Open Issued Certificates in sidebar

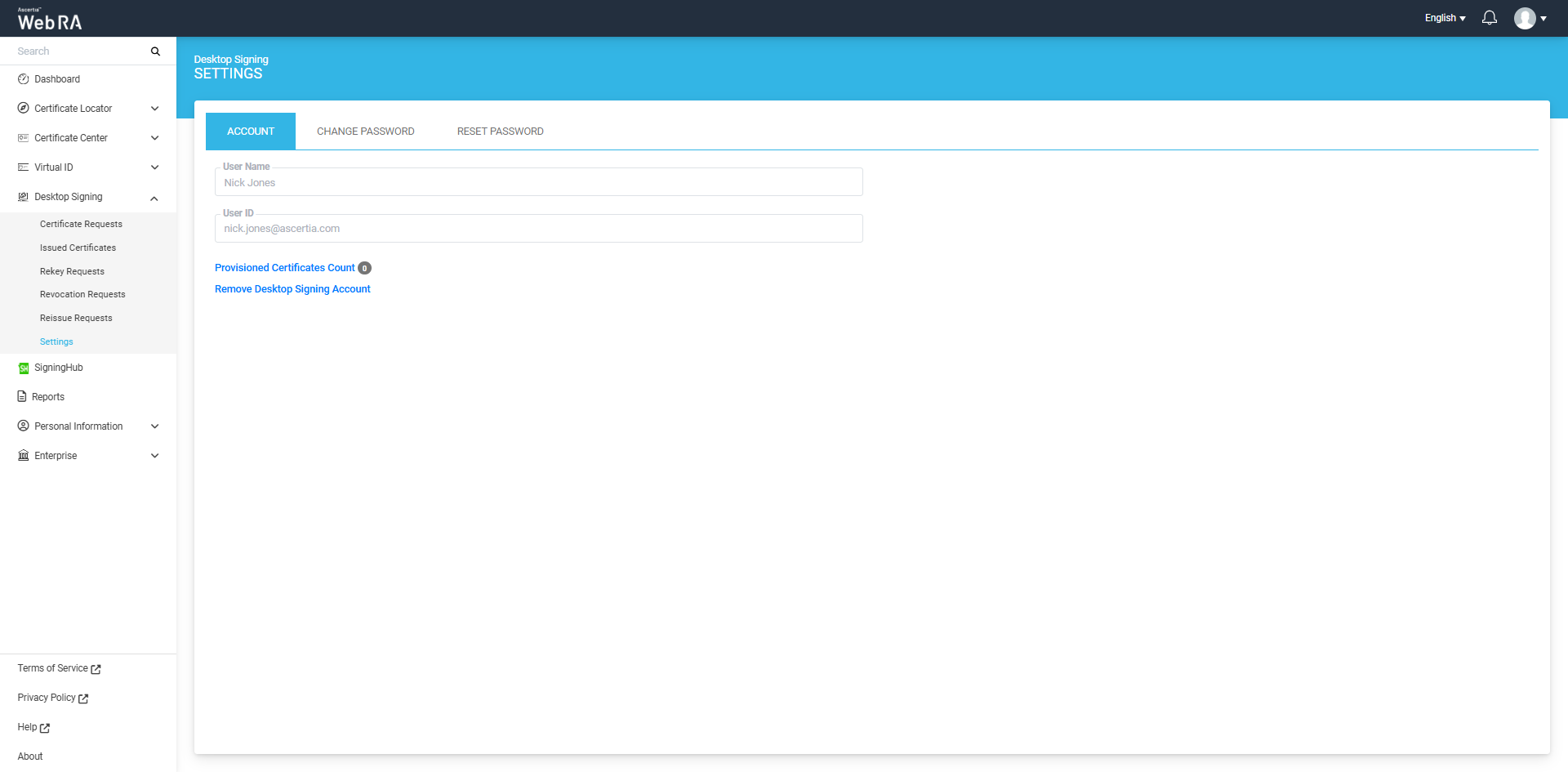(78, 248)
